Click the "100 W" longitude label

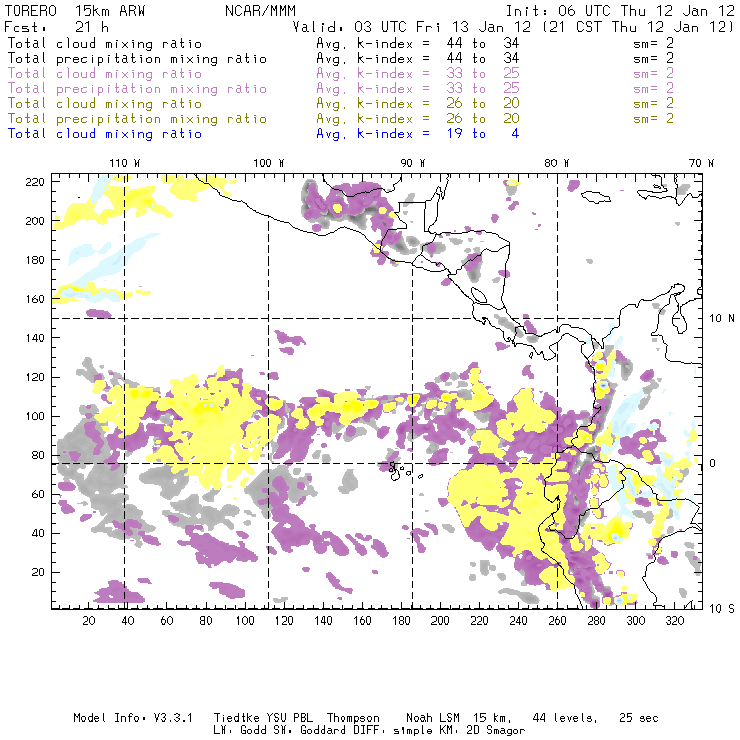269,163
